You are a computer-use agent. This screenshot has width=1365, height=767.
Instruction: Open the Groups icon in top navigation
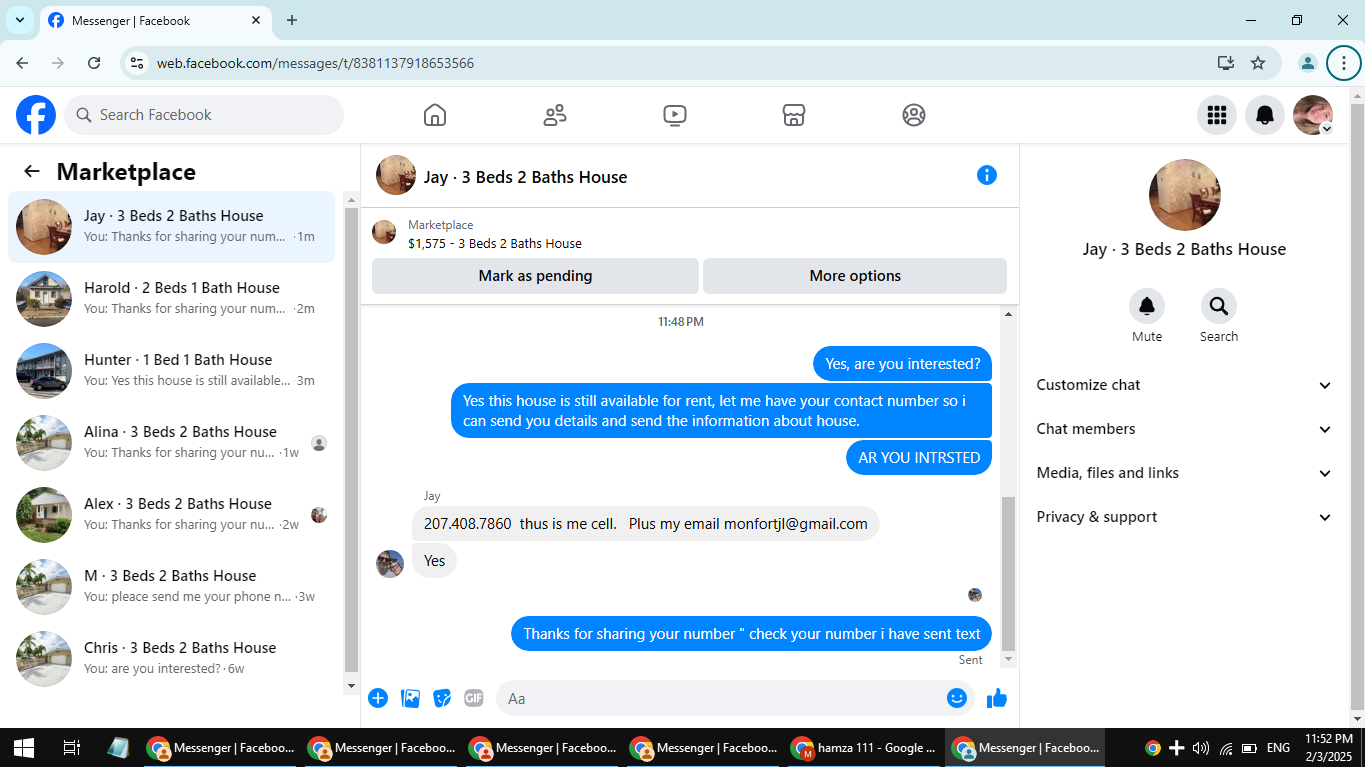click(x=914, y=115)
